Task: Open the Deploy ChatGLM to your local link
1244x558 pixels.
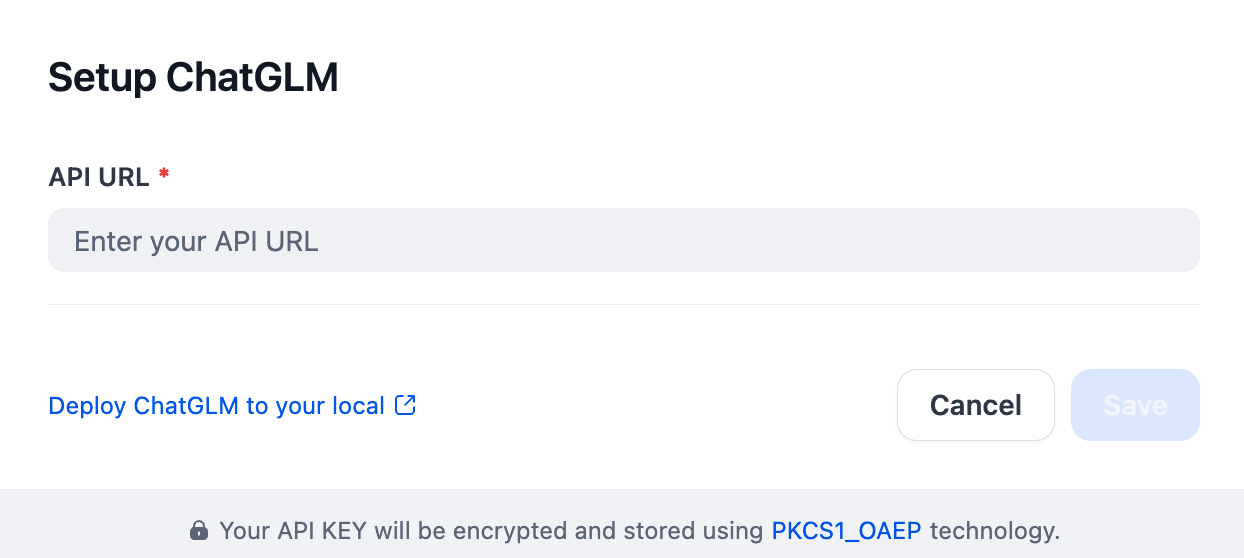Action: [x=216, y=406]
